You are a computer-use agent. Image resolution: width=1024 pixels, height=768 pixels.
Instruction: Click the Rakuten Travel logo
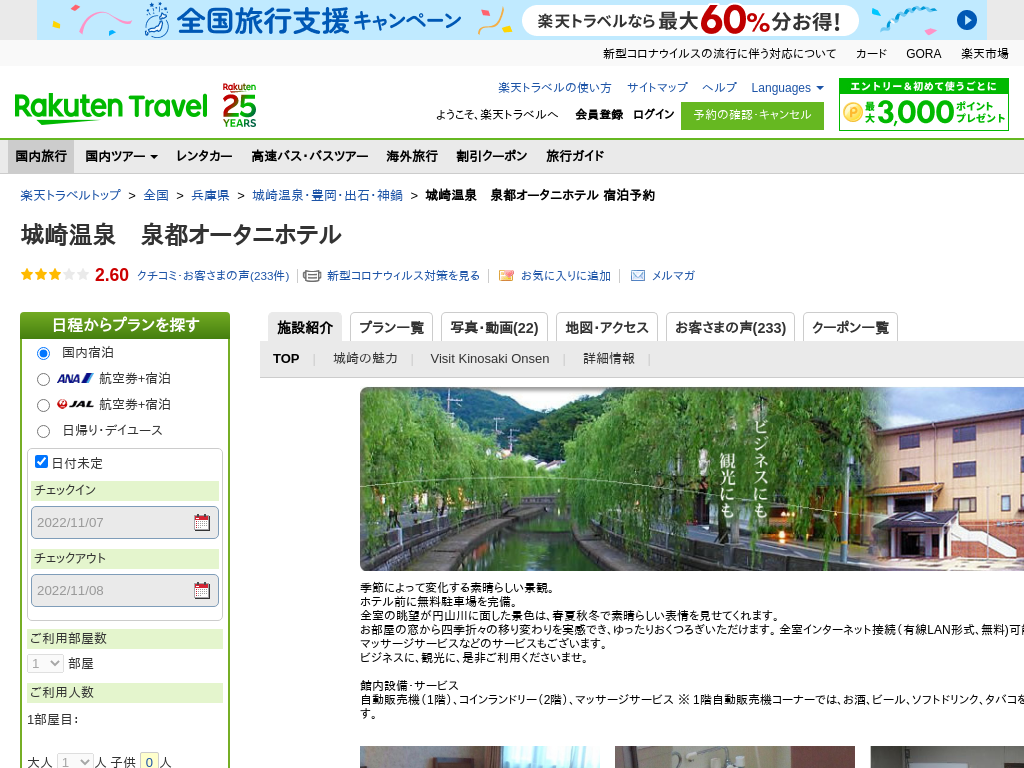coord(111,108)
